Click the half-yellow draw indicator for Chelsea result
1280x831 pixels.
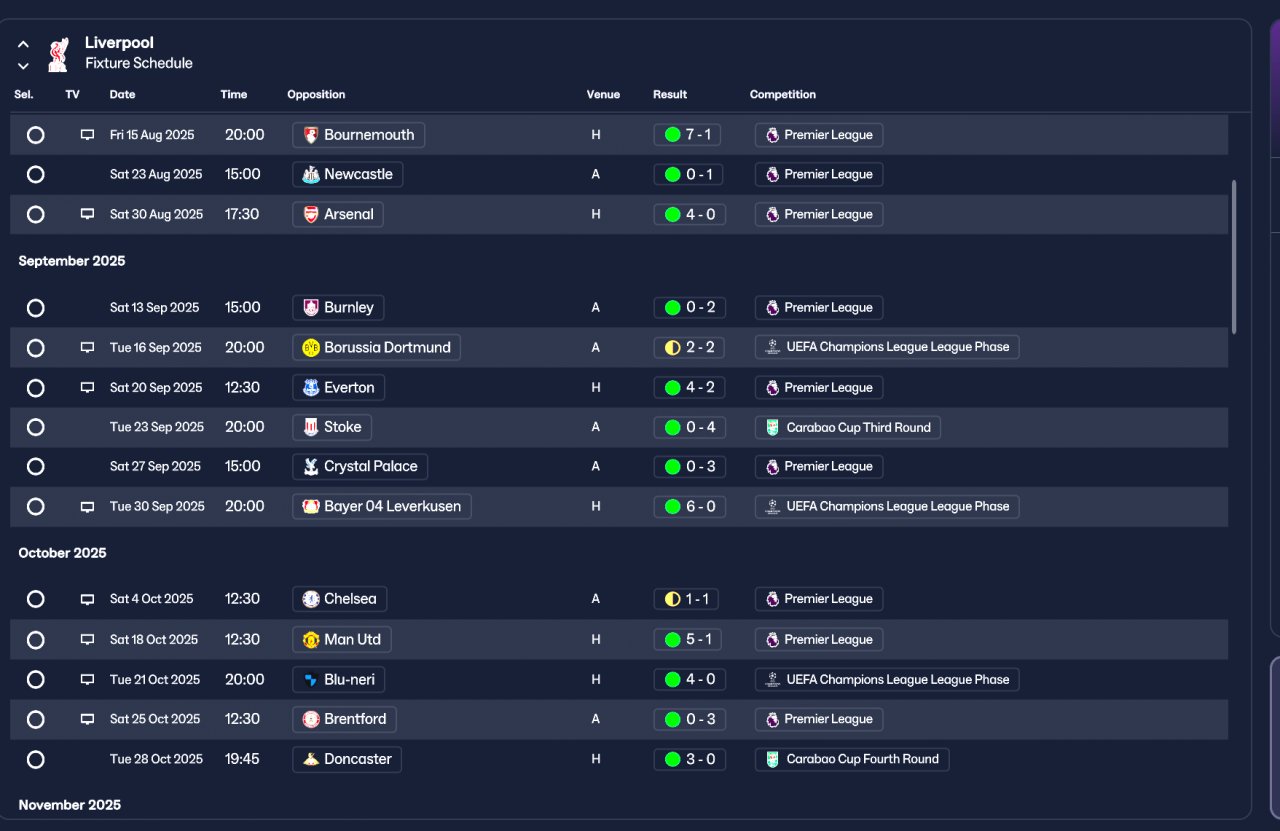tap(672, 599)
